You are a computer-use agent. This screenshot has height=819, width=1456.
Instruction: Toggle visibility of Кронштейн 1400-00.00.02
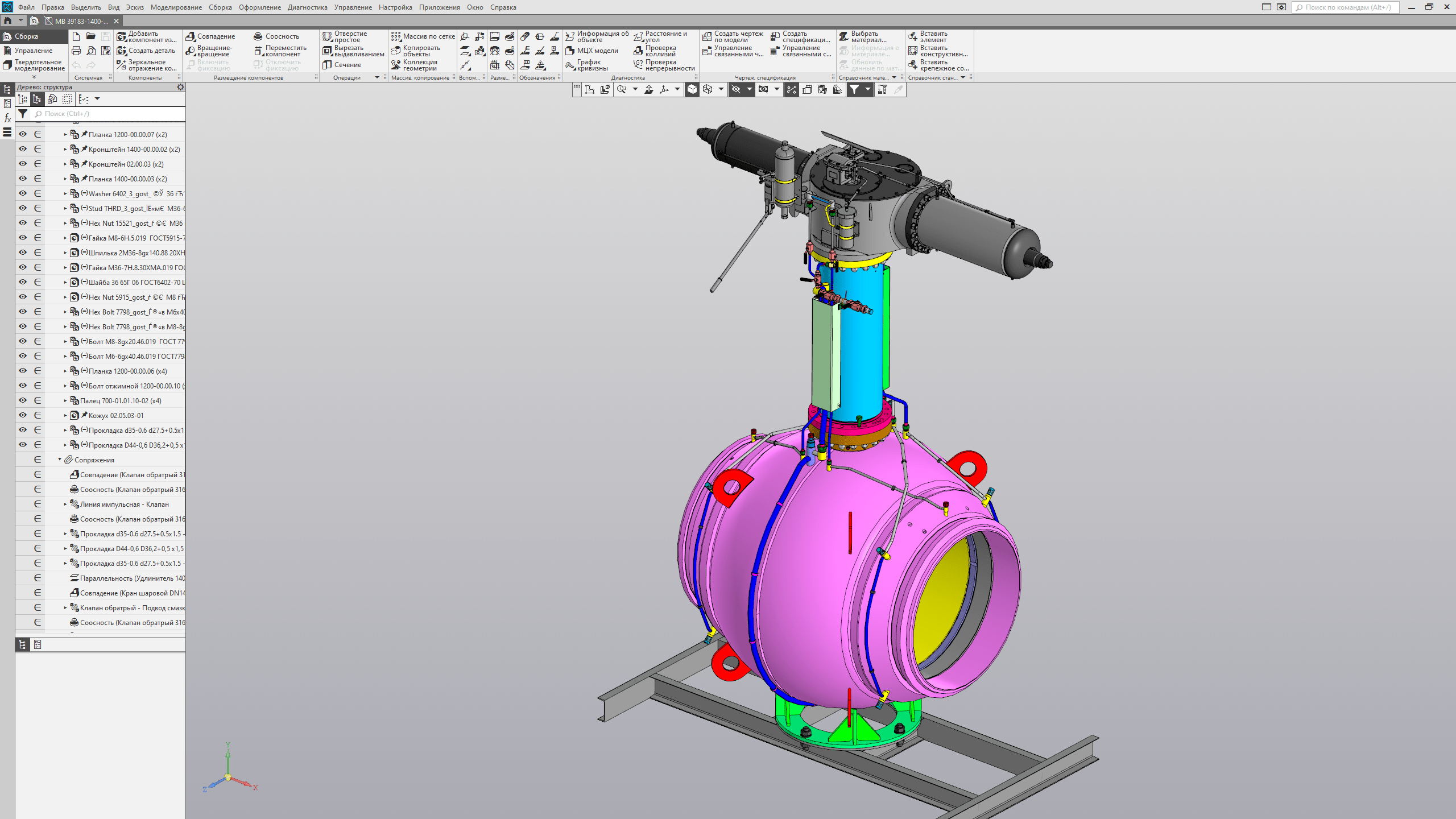23,149
